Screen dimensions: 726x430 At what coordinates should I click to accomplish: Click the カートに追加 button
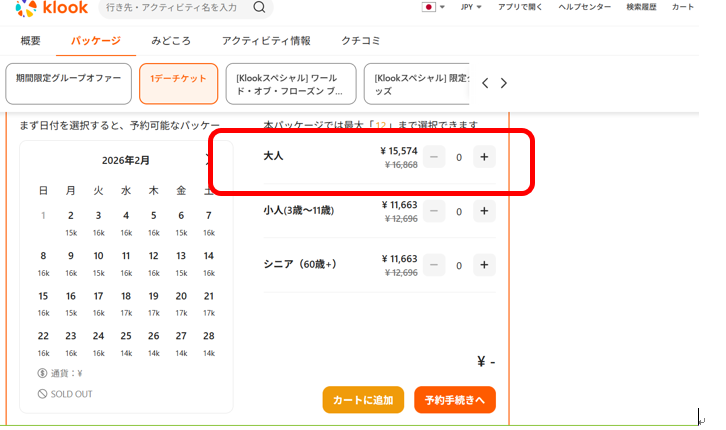[x=362, y=400]
